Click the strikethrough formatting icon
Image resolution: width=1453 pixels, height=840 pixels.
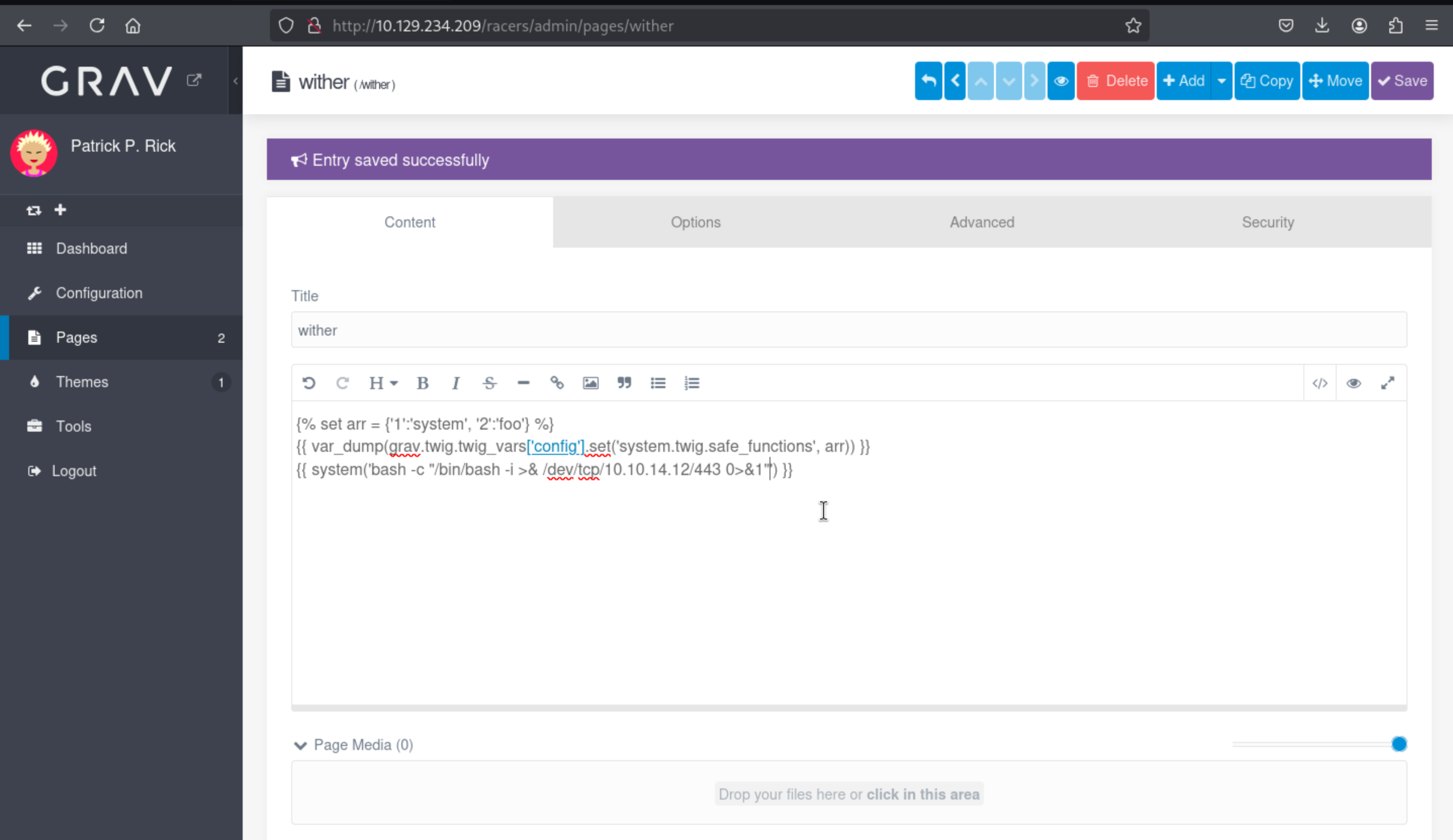[489, 384]
